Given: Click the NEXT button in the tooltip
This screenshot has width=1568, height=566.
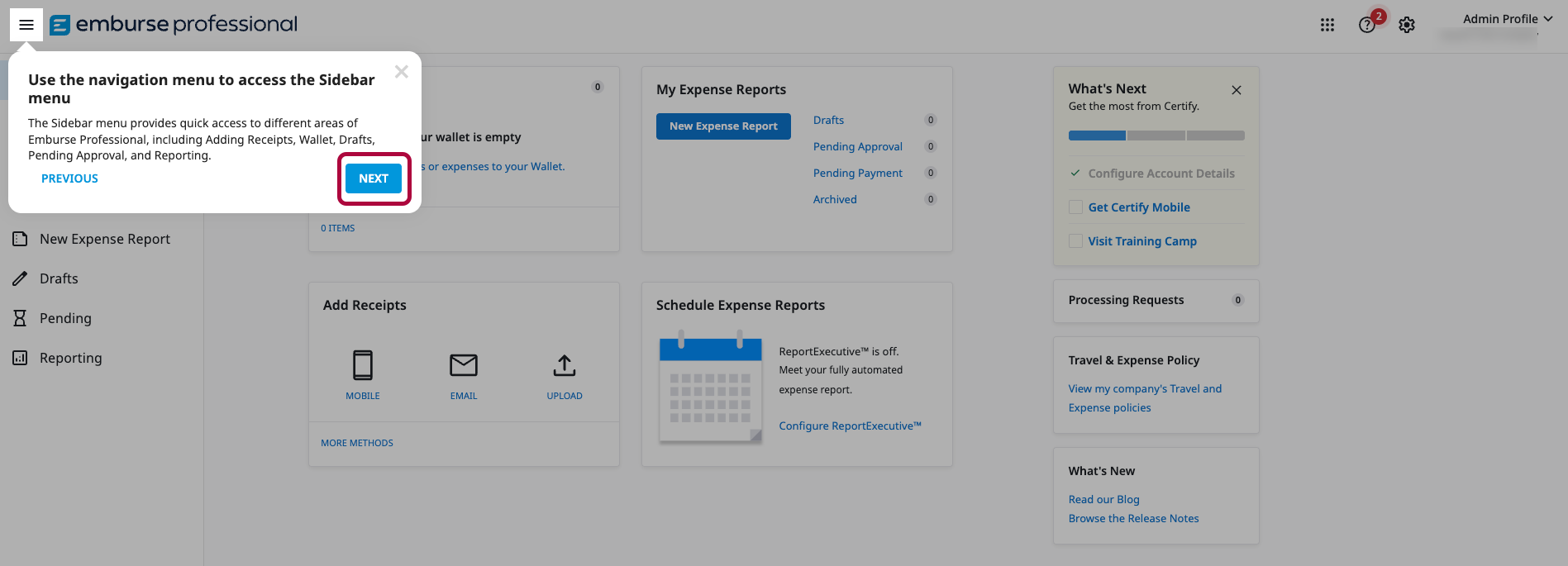Looking at the screenshot, I should (374, 178).
